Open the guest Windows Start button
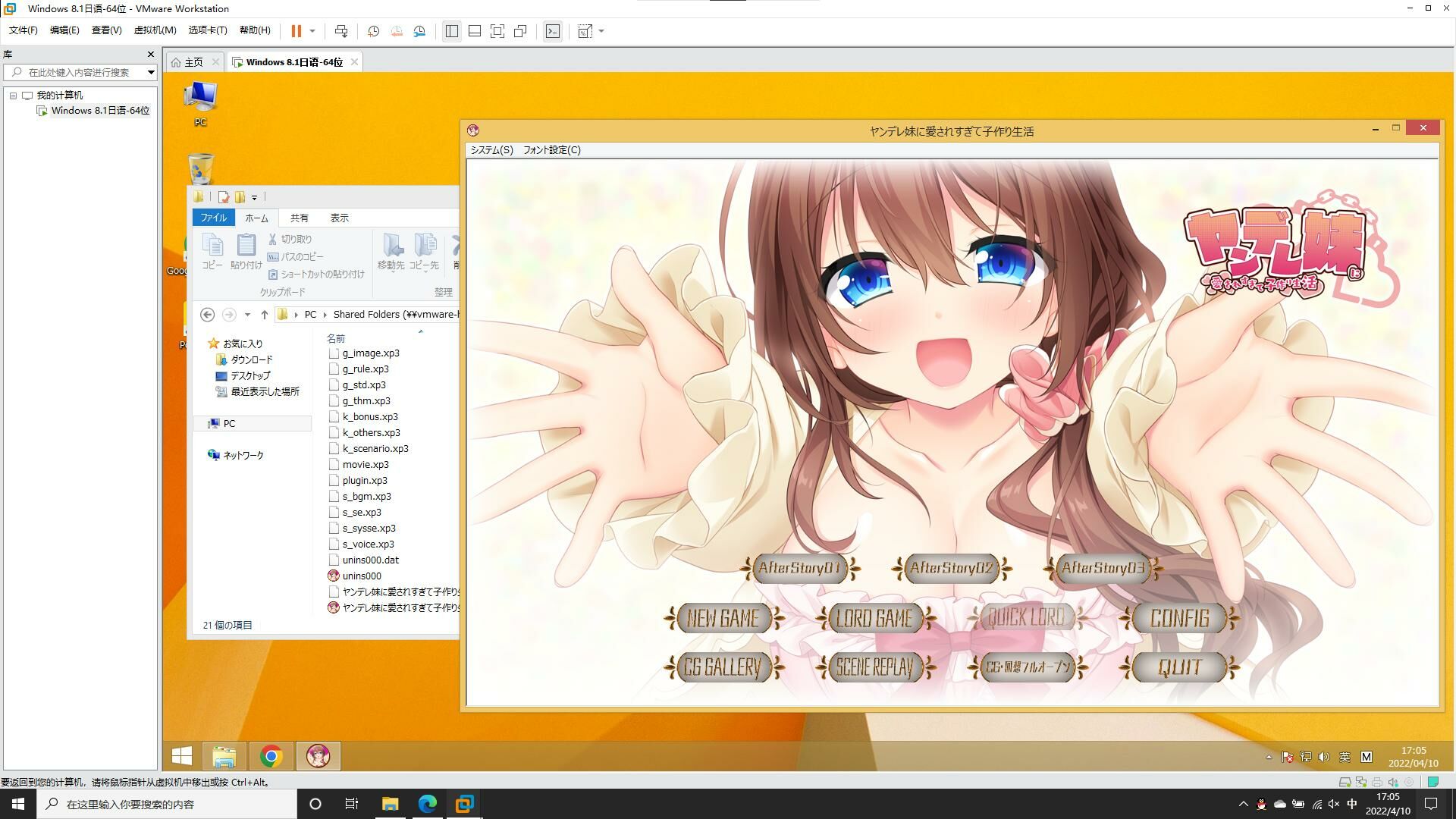The image size is (1456, 819). click(x=182, y=756)
